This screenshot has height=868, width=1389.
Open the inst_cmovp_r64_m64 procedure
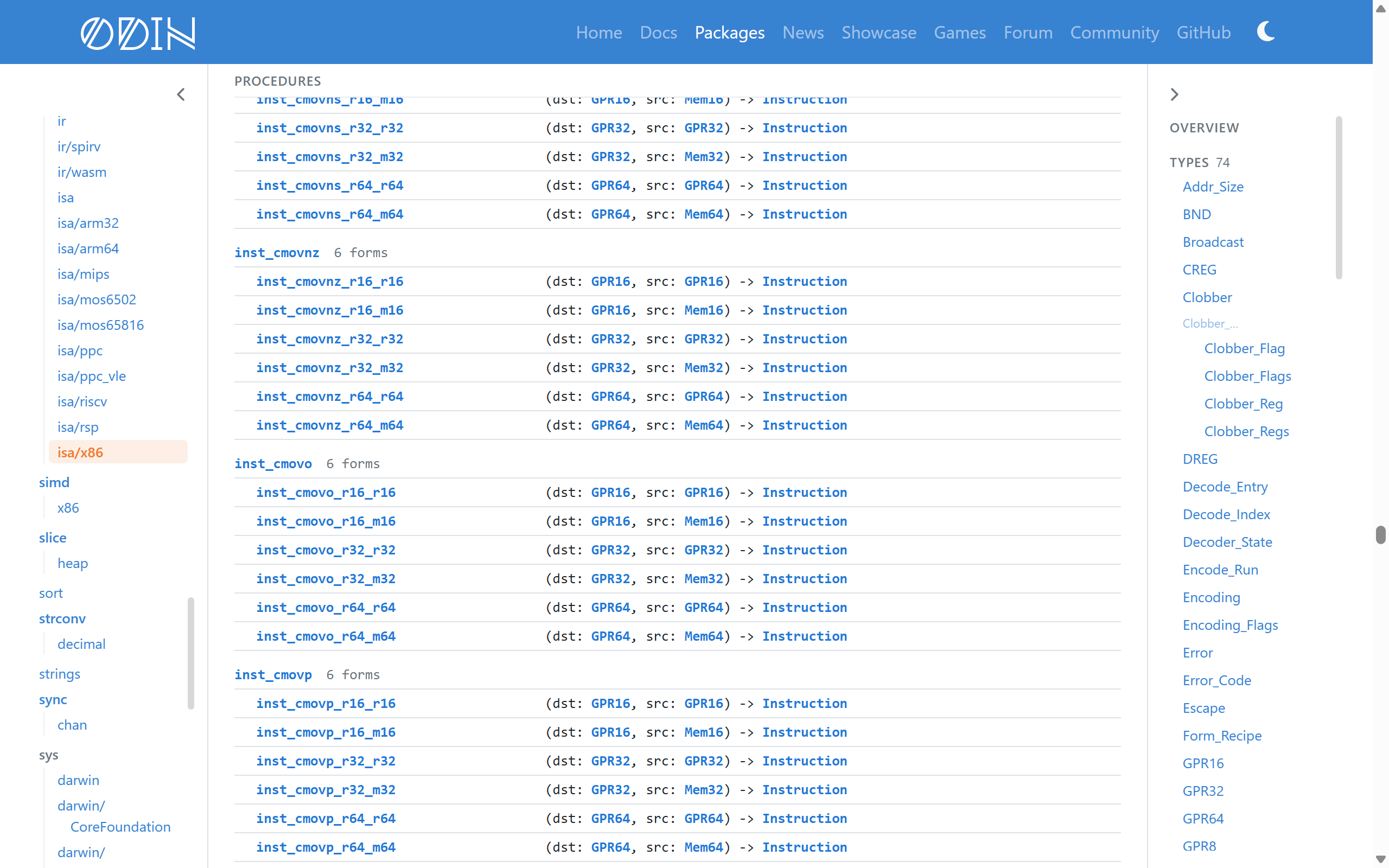326,847
